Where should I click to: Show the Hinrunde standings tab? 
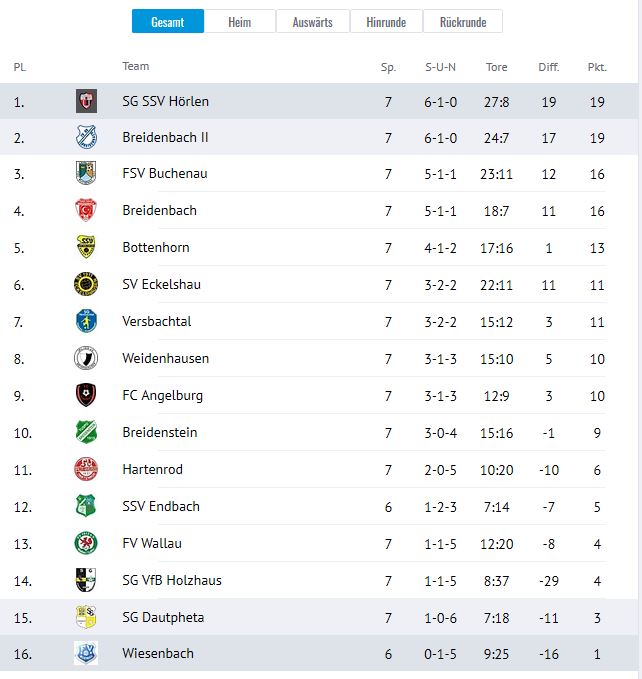coord(386,22)
